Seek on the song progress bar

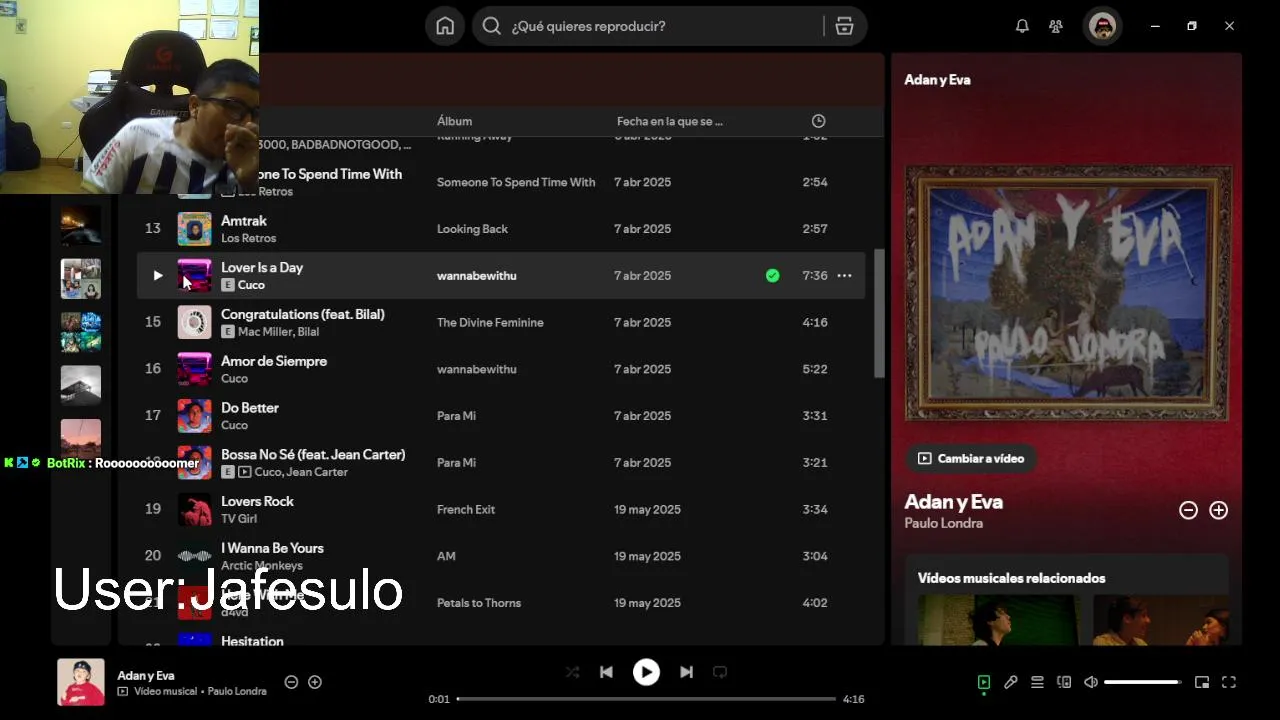(x=646, y=699)
